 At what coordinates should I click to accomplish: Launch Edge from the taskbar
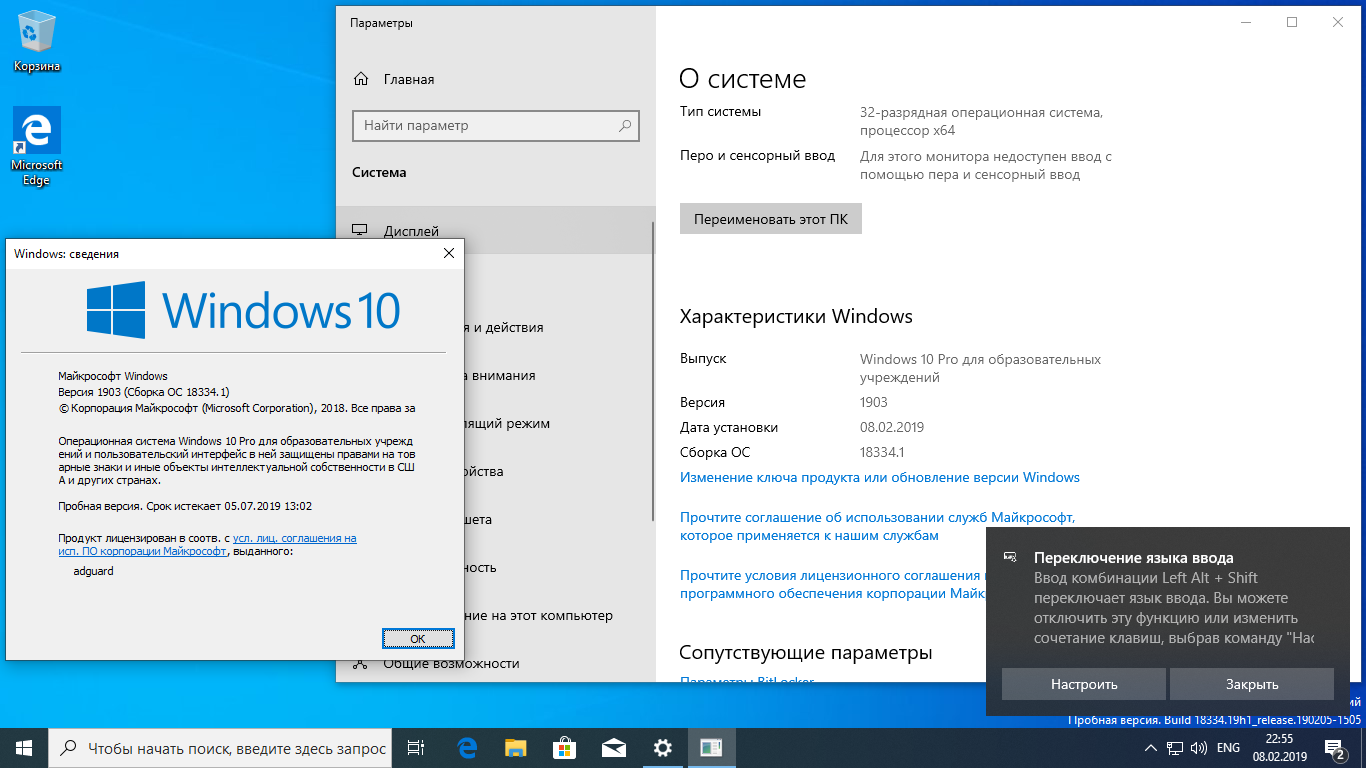click(466, 747)
